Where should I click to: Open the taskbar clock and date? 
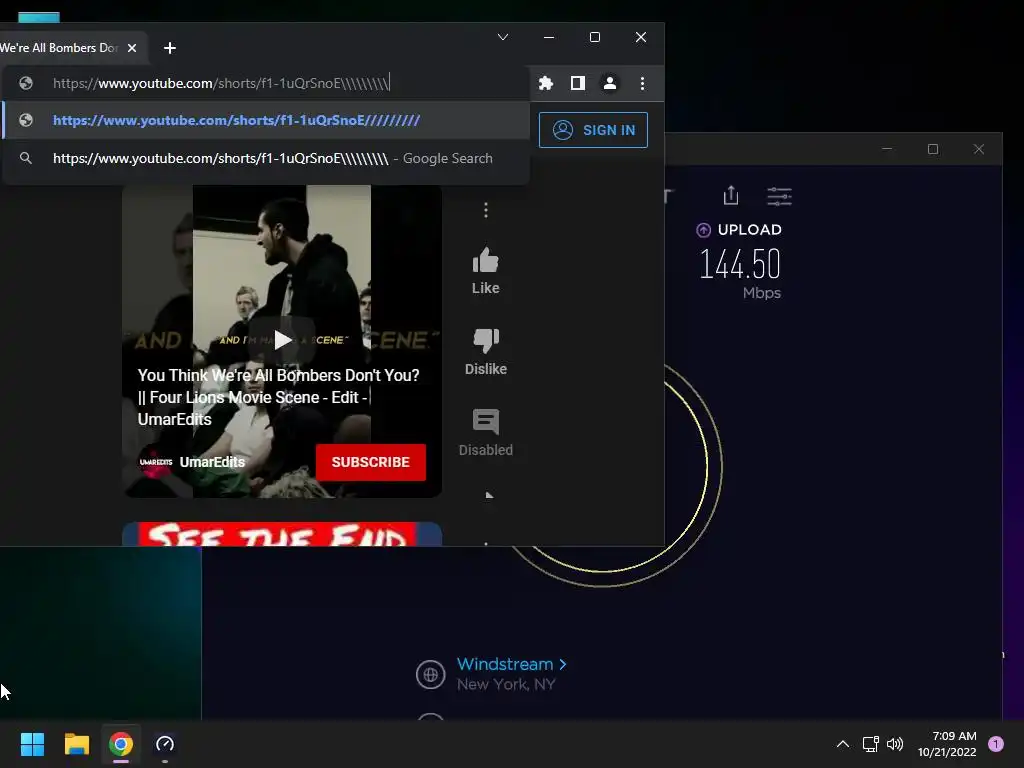coord(947,744)
